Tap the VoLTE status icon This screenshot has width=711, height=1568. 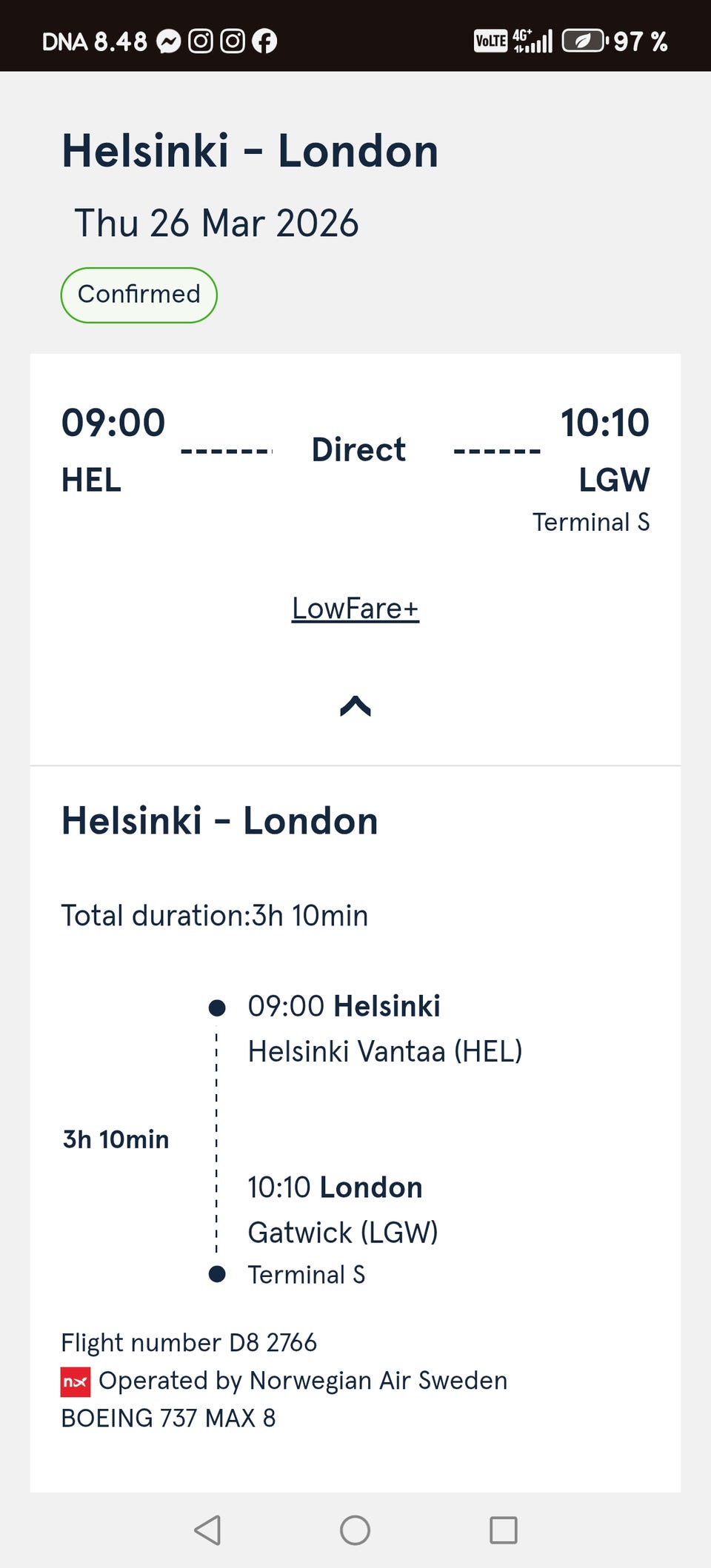click(490, 41)
